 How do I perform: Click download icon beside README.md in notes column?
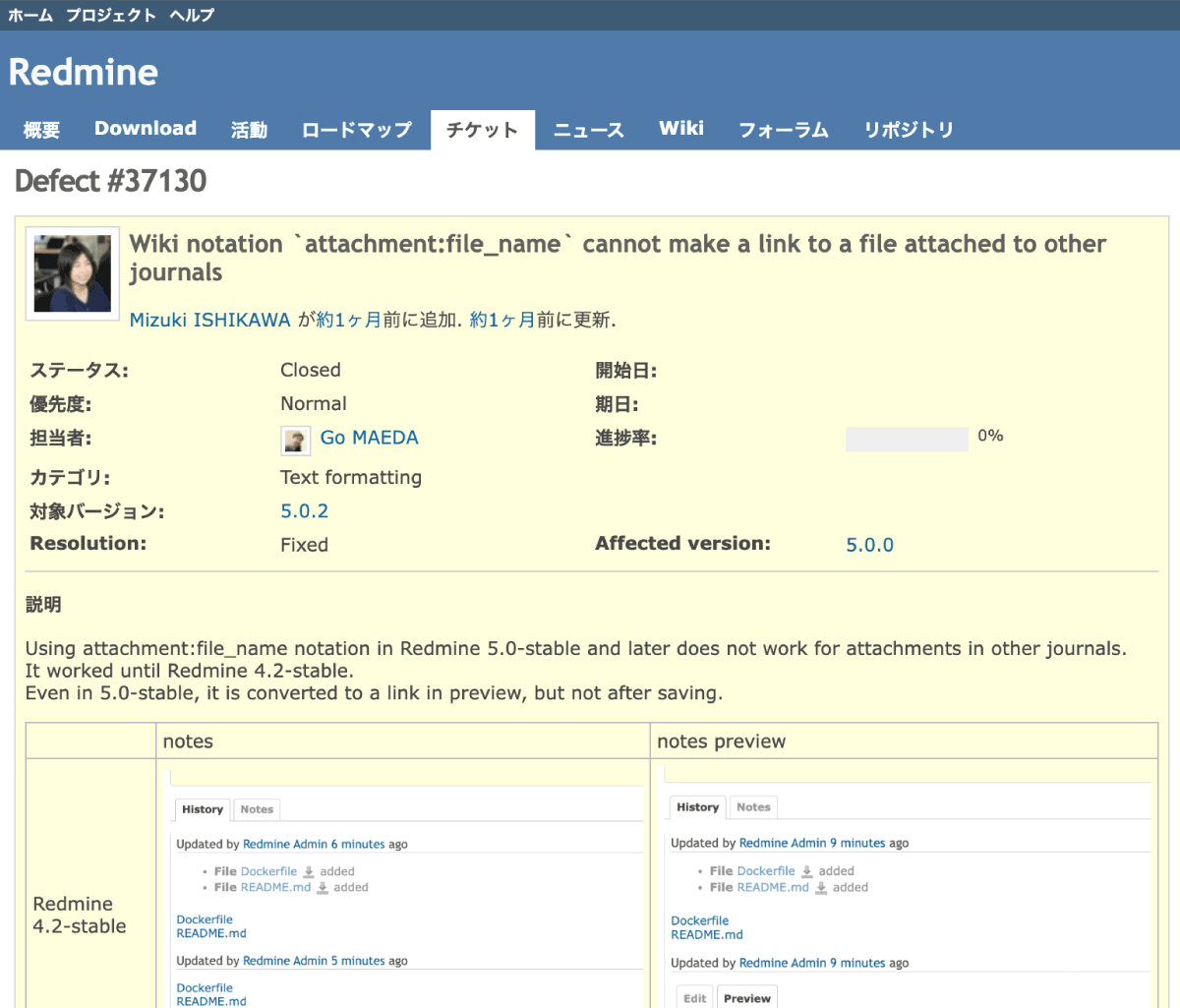click(323, 887)
